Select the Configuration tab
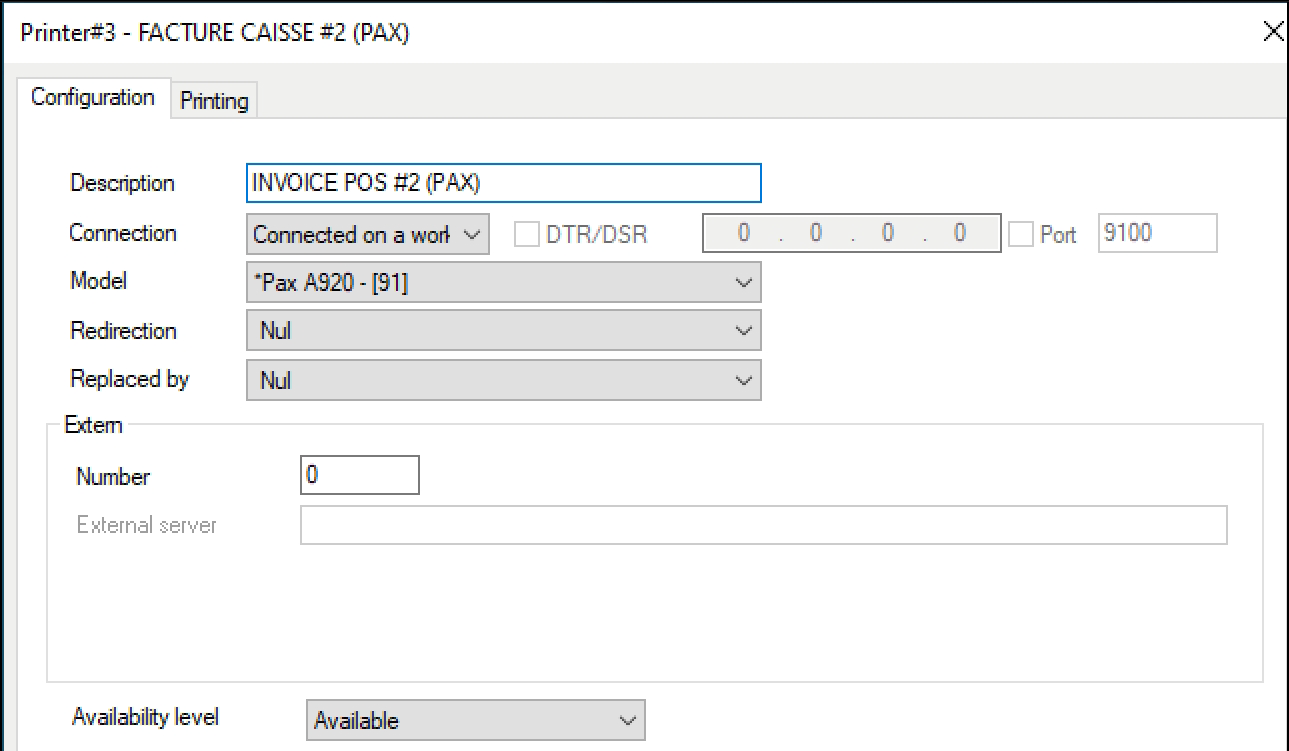This screenshot has height=751, width=1289. coord(93,98)
